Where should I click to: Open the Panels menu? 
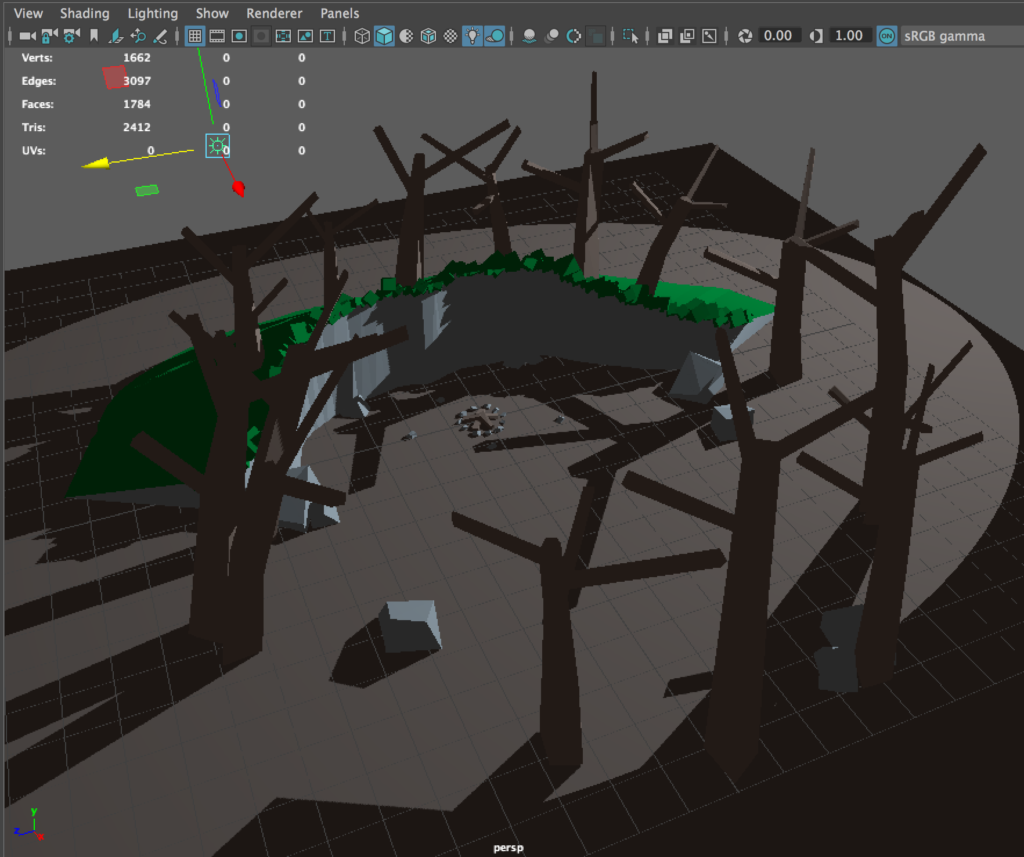(340, 13)
